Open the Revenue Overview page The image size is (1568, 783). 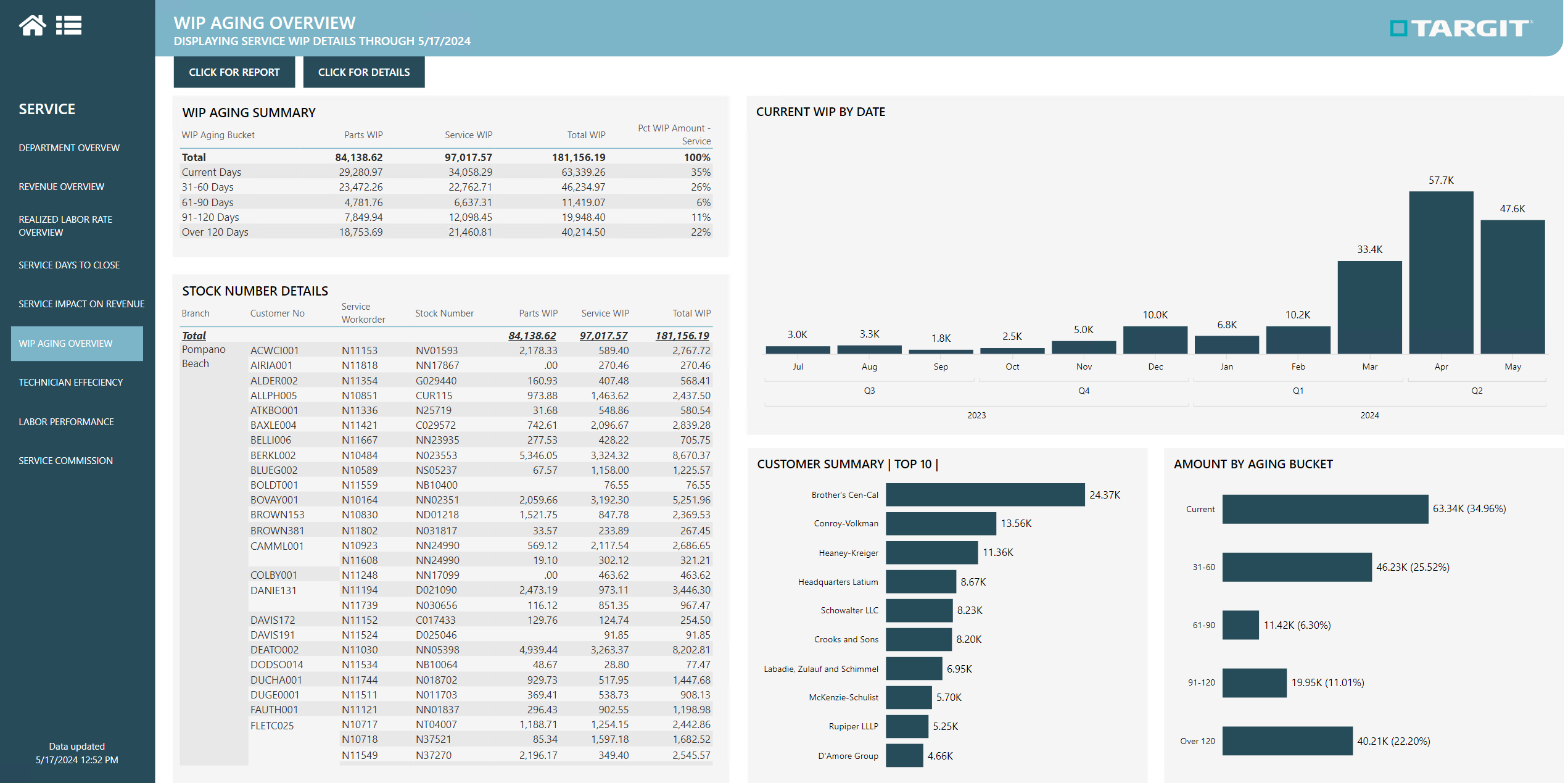60,186
